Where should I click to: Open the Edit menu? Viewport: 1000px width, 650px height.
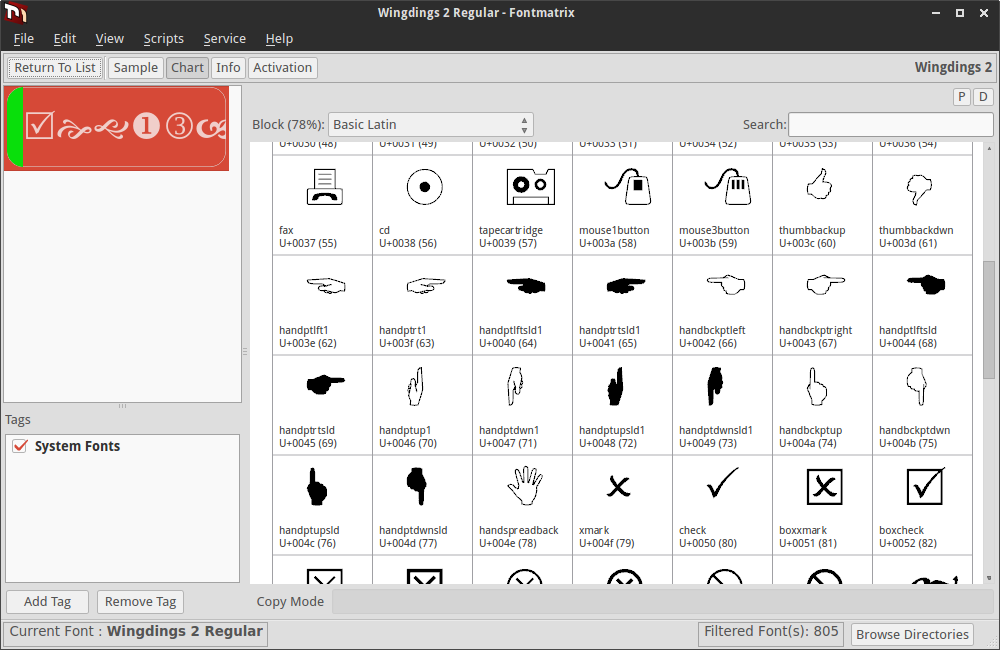[x=64, y=38]
